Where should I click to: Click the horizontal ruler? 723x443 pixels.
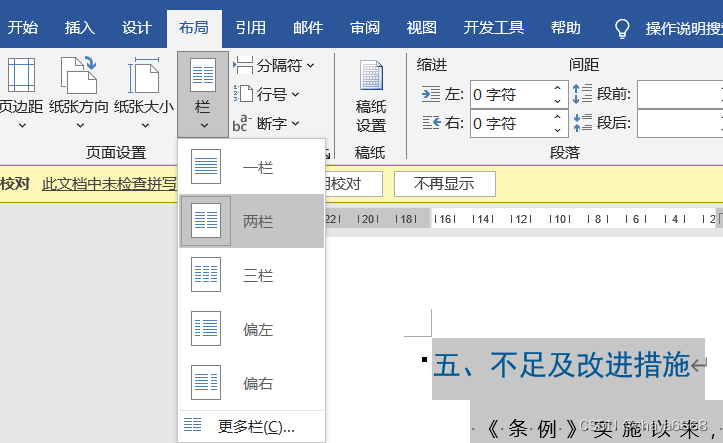(521, 219)
